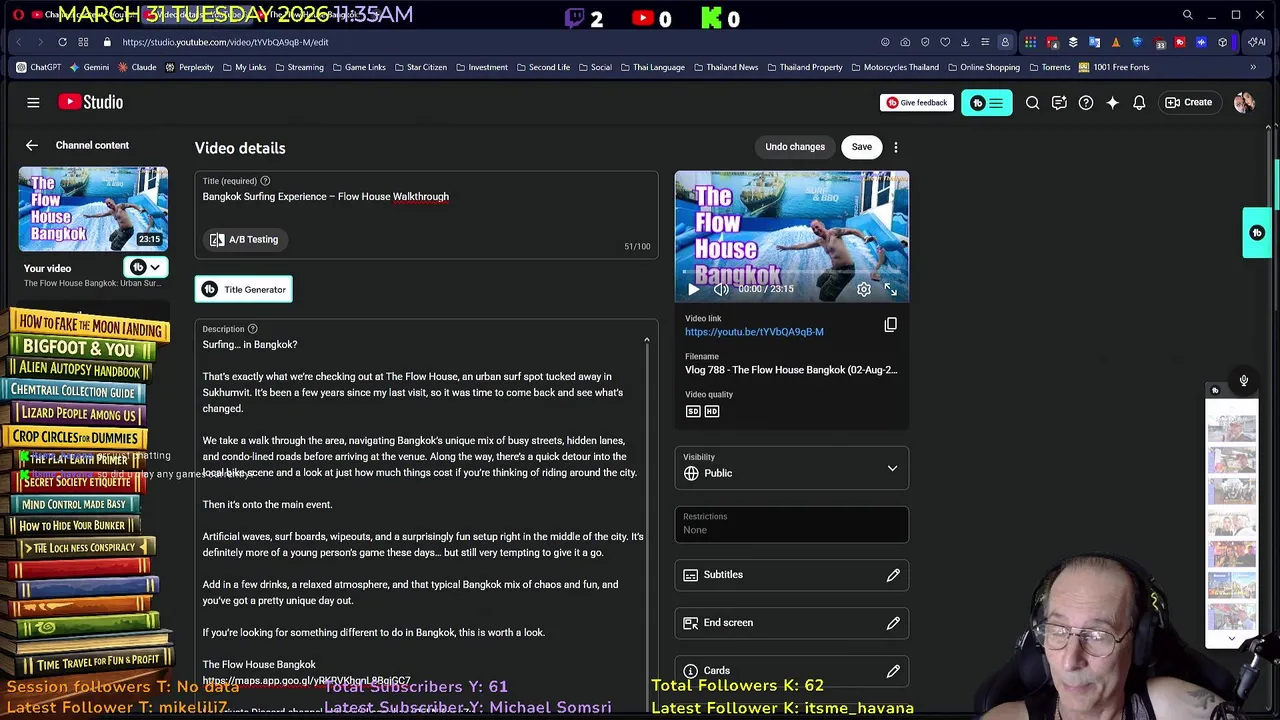Open the Help question mark icon

[1086, 102]
